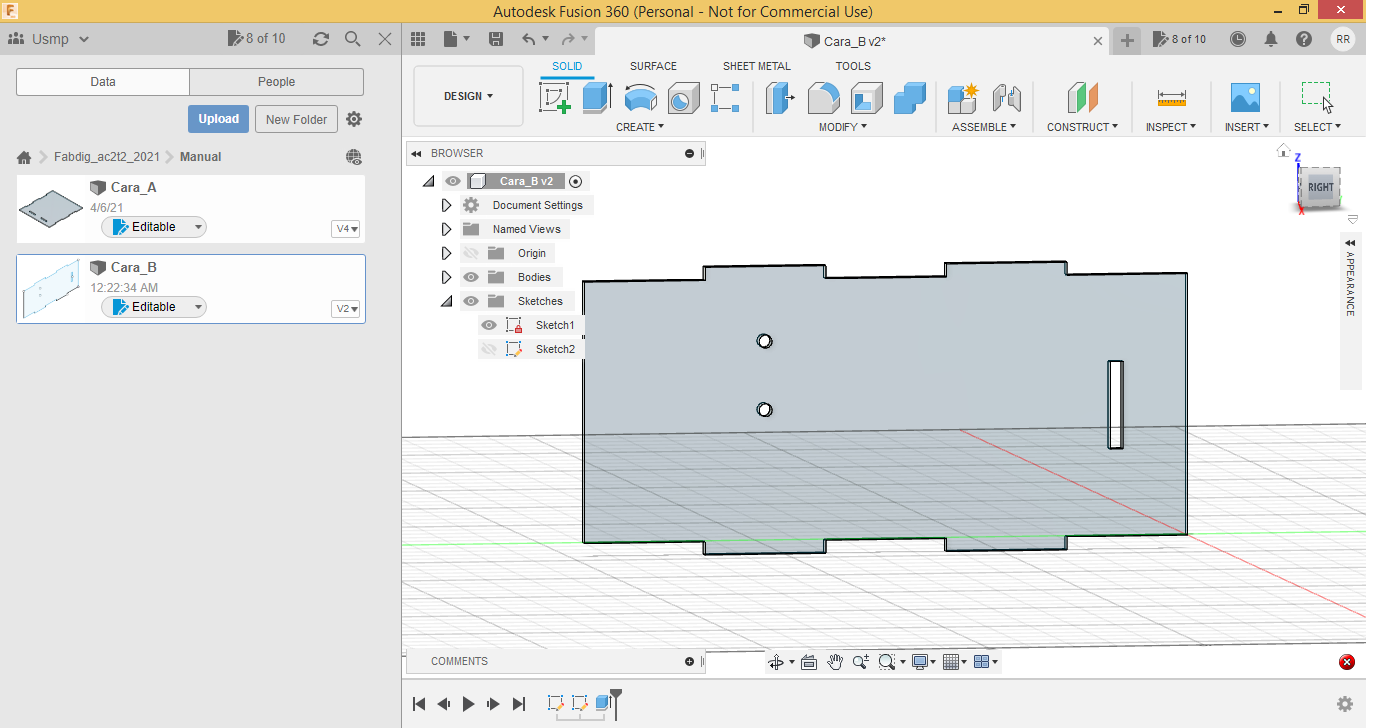Viewport: 1378px width, 728px height.
Task: Click the RIGHT face of ViewCube
Action: (1320, 187)
